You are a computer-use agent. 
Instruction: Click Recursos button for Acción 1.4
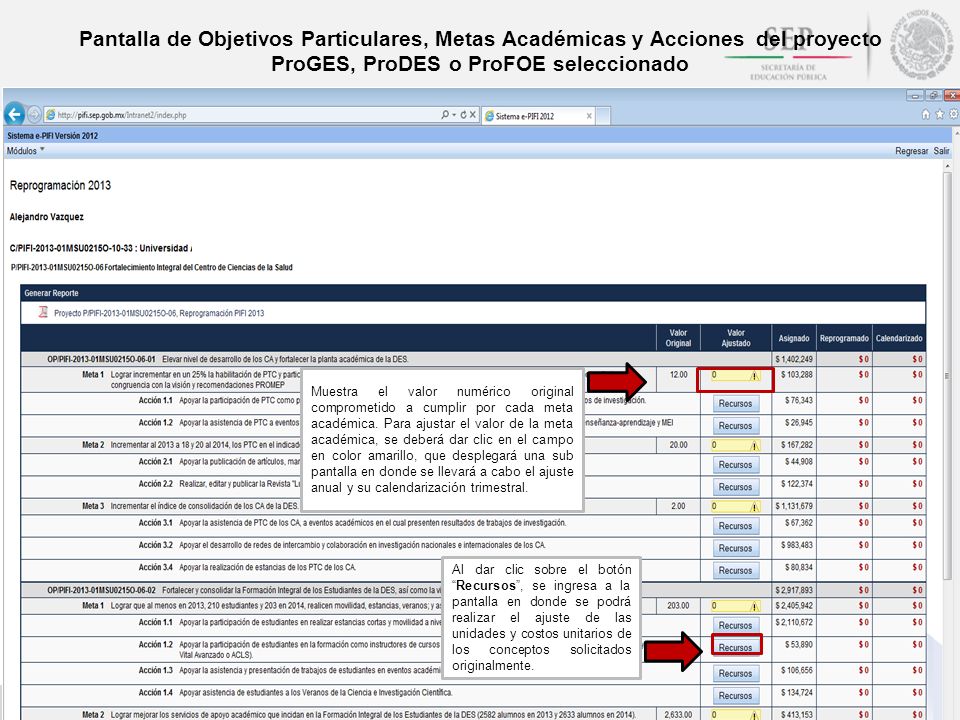coord(735,696)
